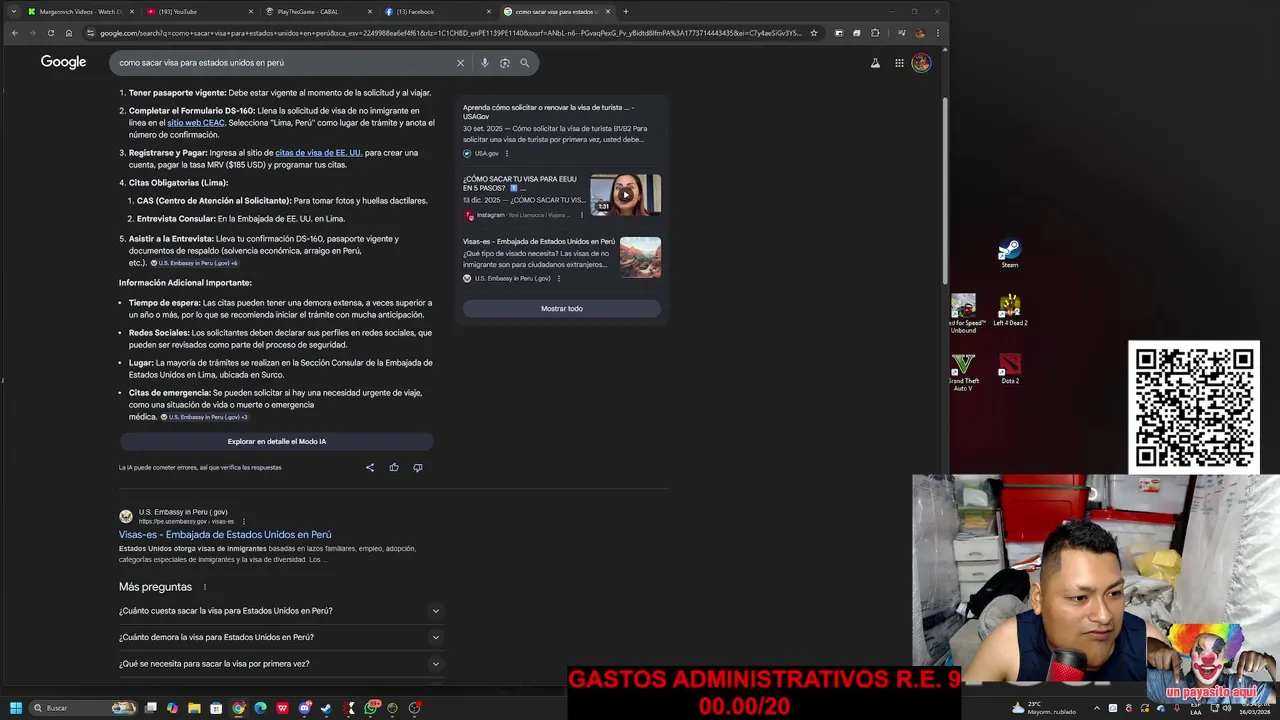Image resolution: width=1280 pixels, height=720 pixels.
Task: Open 'citas de visa de EE. UU.' link
Action: coord(319,153)
